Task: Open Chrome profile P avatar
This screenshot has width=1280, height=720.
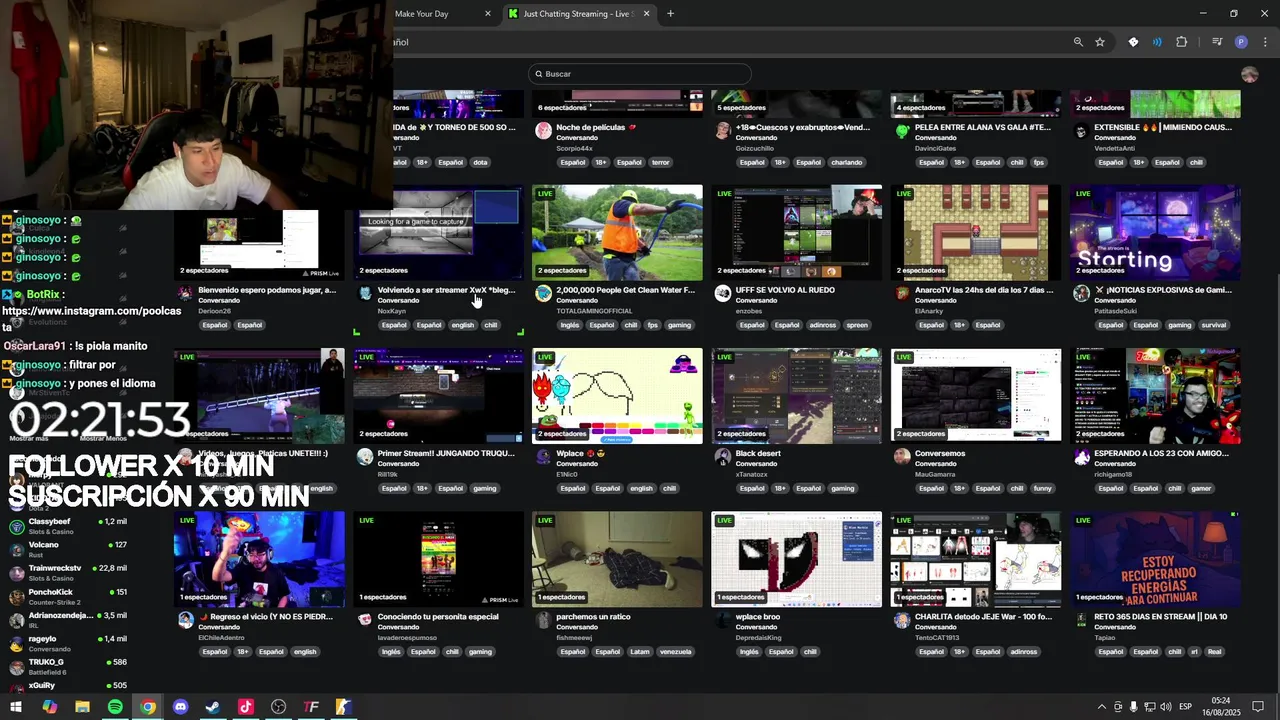Action: click(x=1241, y=42)
